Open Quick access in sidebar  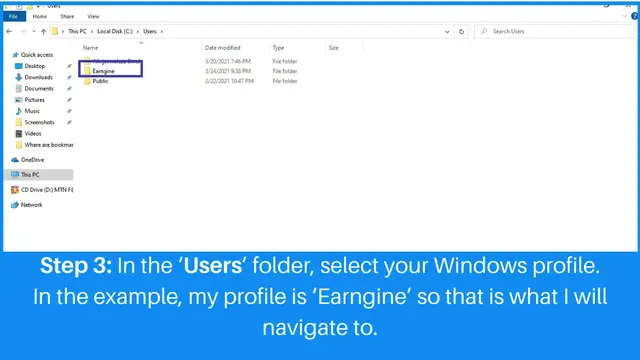37,55
